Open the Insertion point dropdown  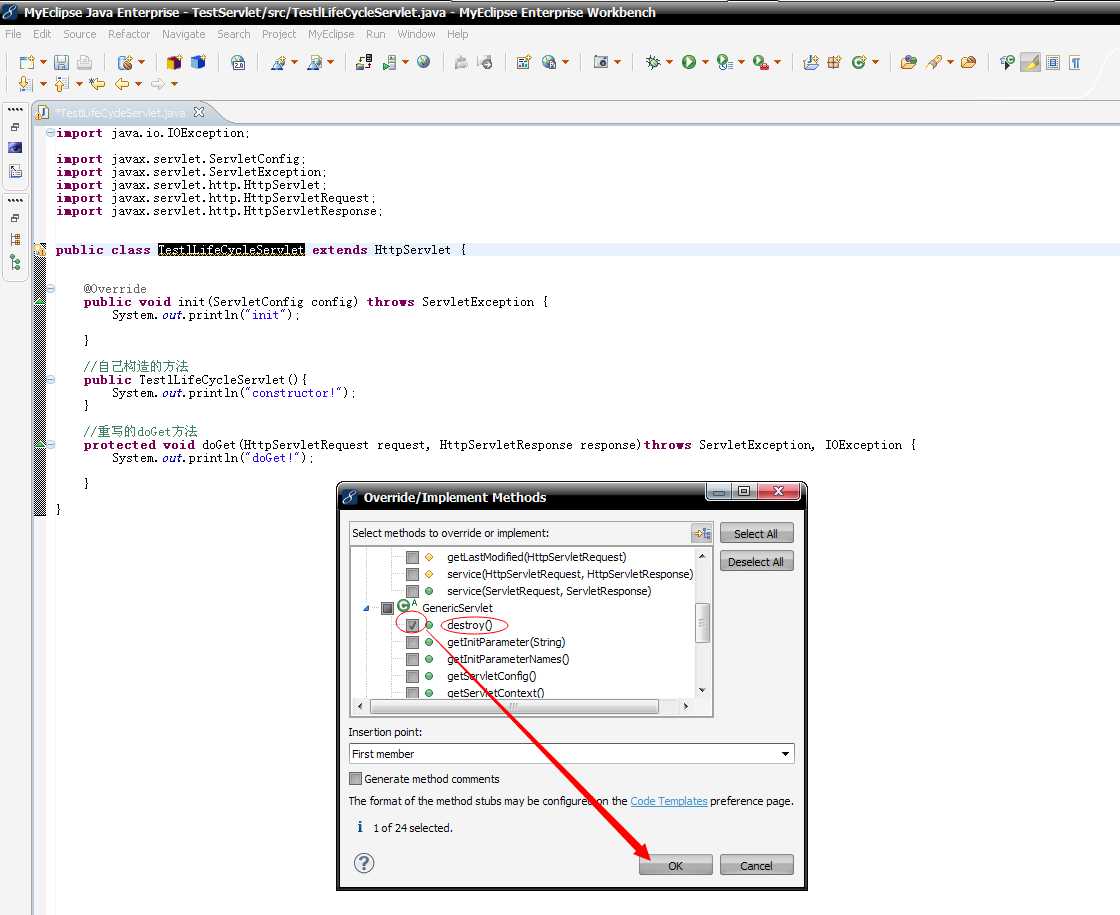click(785, 754)
